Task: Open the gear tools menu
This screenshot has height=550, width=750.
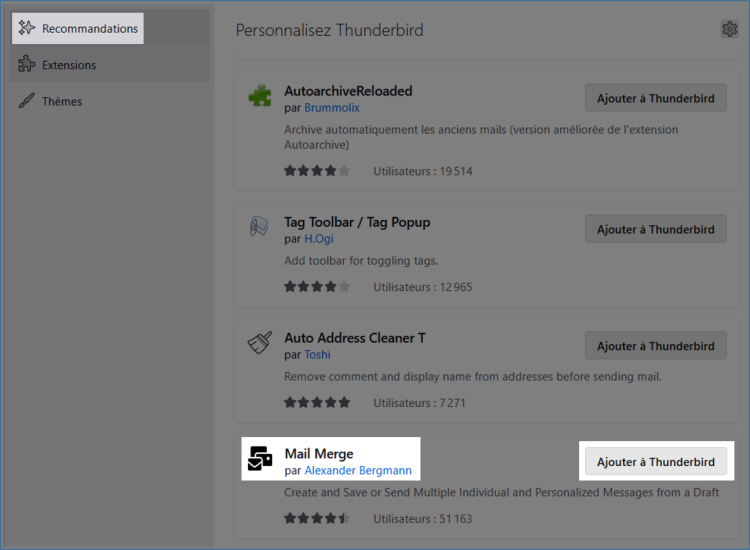Action: pos(729,29)
